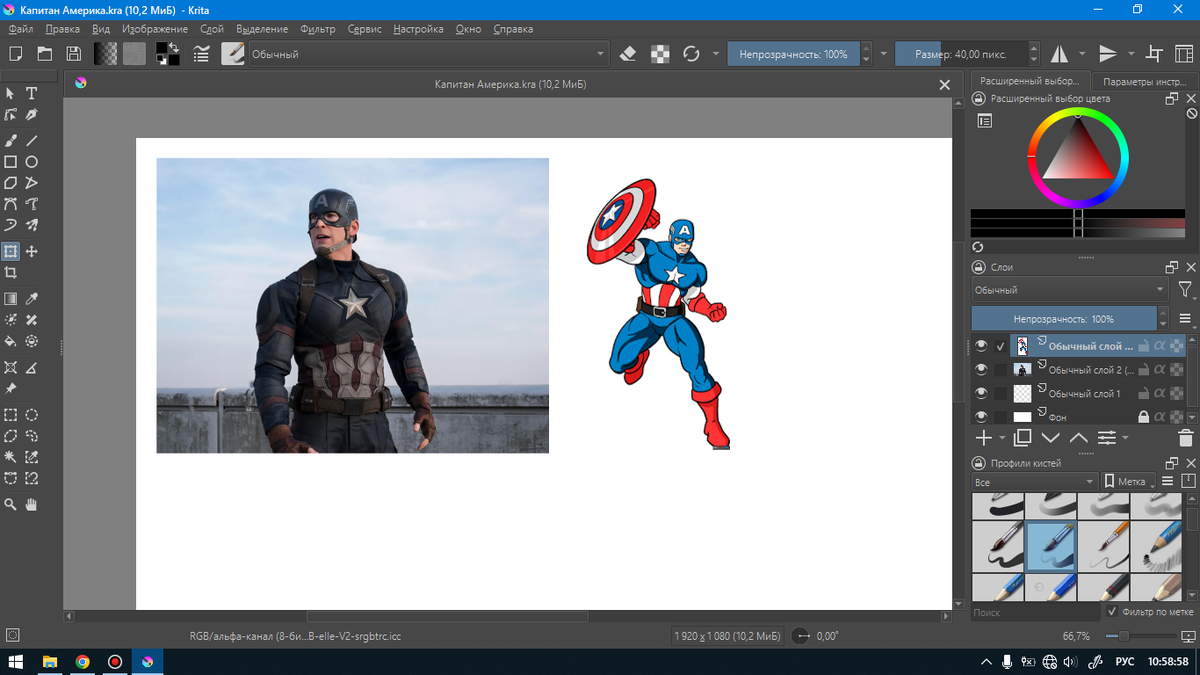Move layer up in stack
Image resolution: width=1200 pixels, height=675 pixels.
click(1078, 438)
